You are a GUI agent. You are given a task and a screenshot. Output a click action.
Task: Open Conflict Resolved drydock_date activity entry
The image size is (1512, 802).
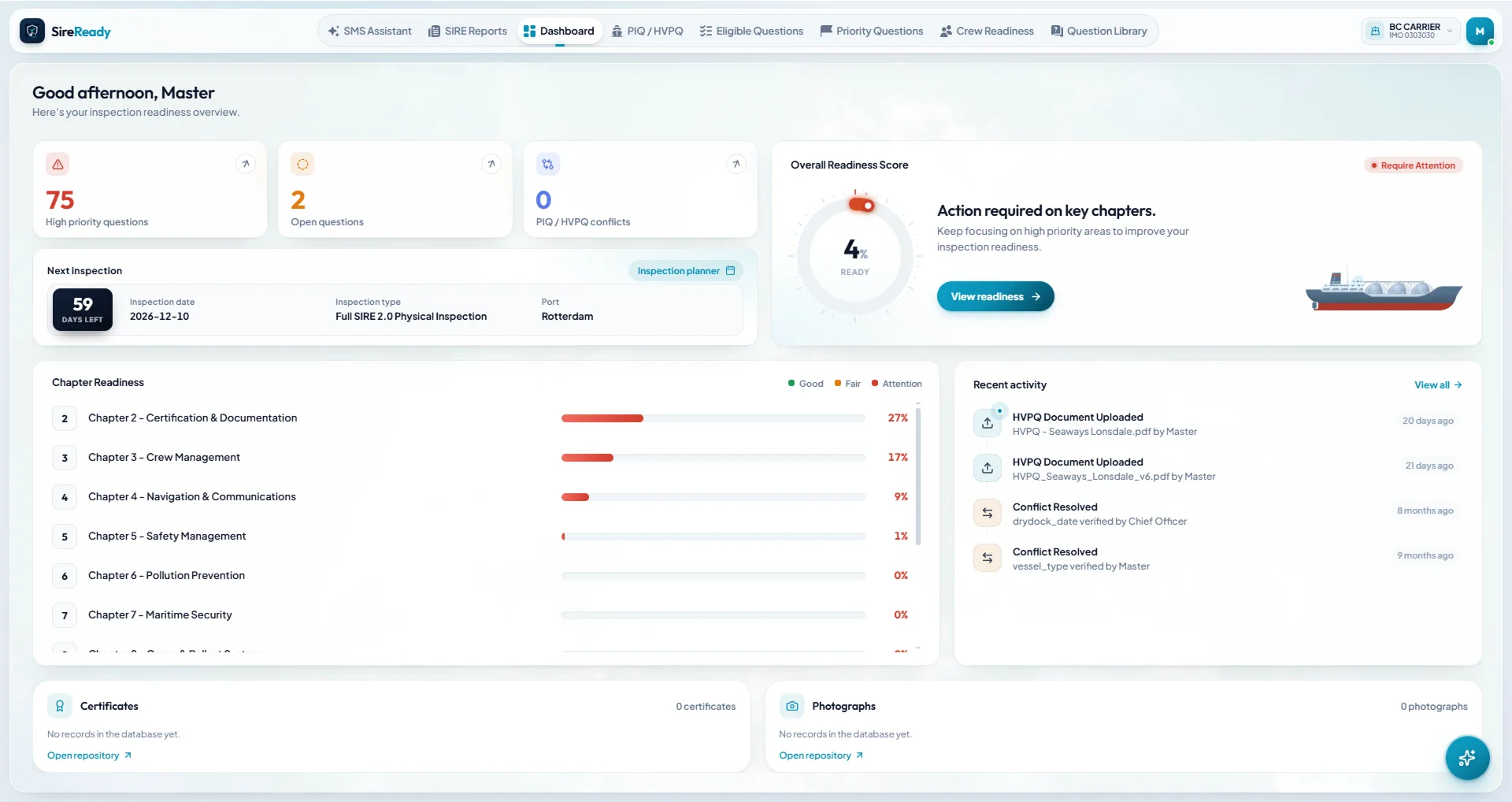tap(1217, 514)
